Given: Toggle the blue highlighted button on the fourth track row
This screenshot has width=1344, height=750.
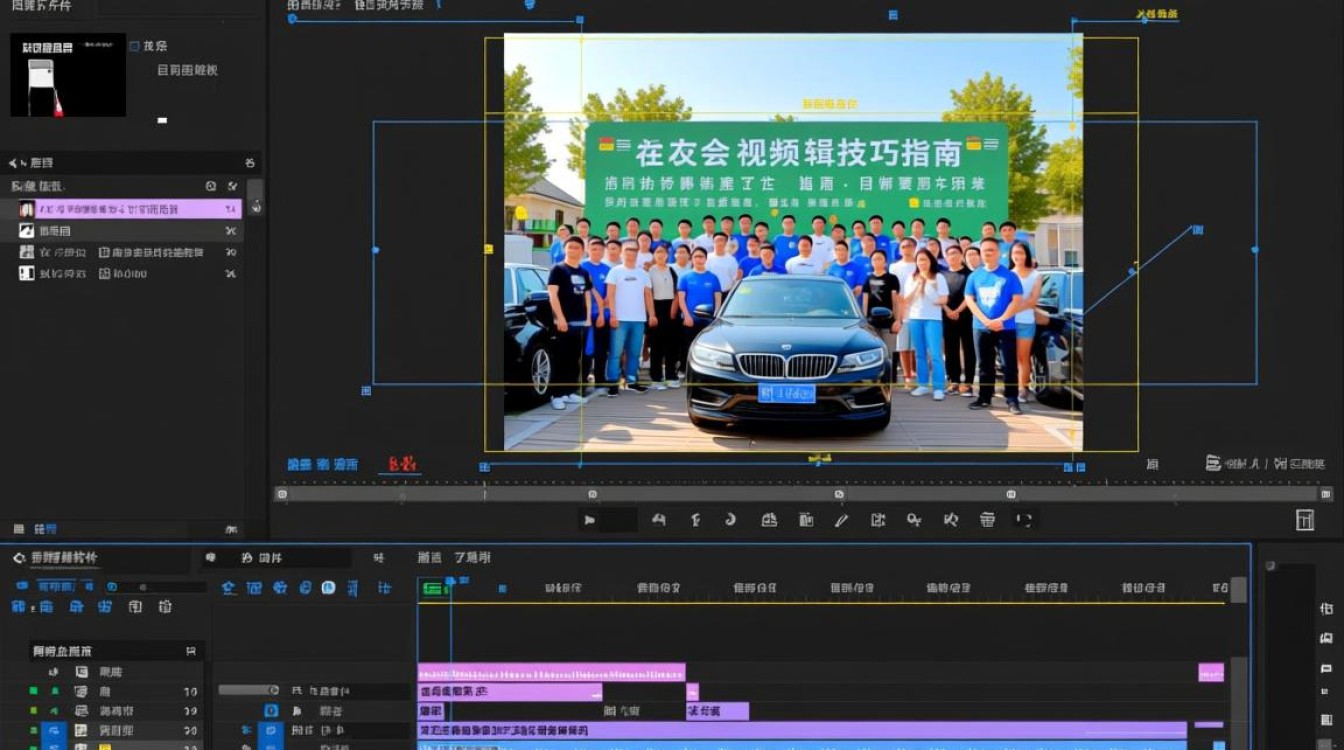Looking at the screenshot, I should click(x=53, y=731).
